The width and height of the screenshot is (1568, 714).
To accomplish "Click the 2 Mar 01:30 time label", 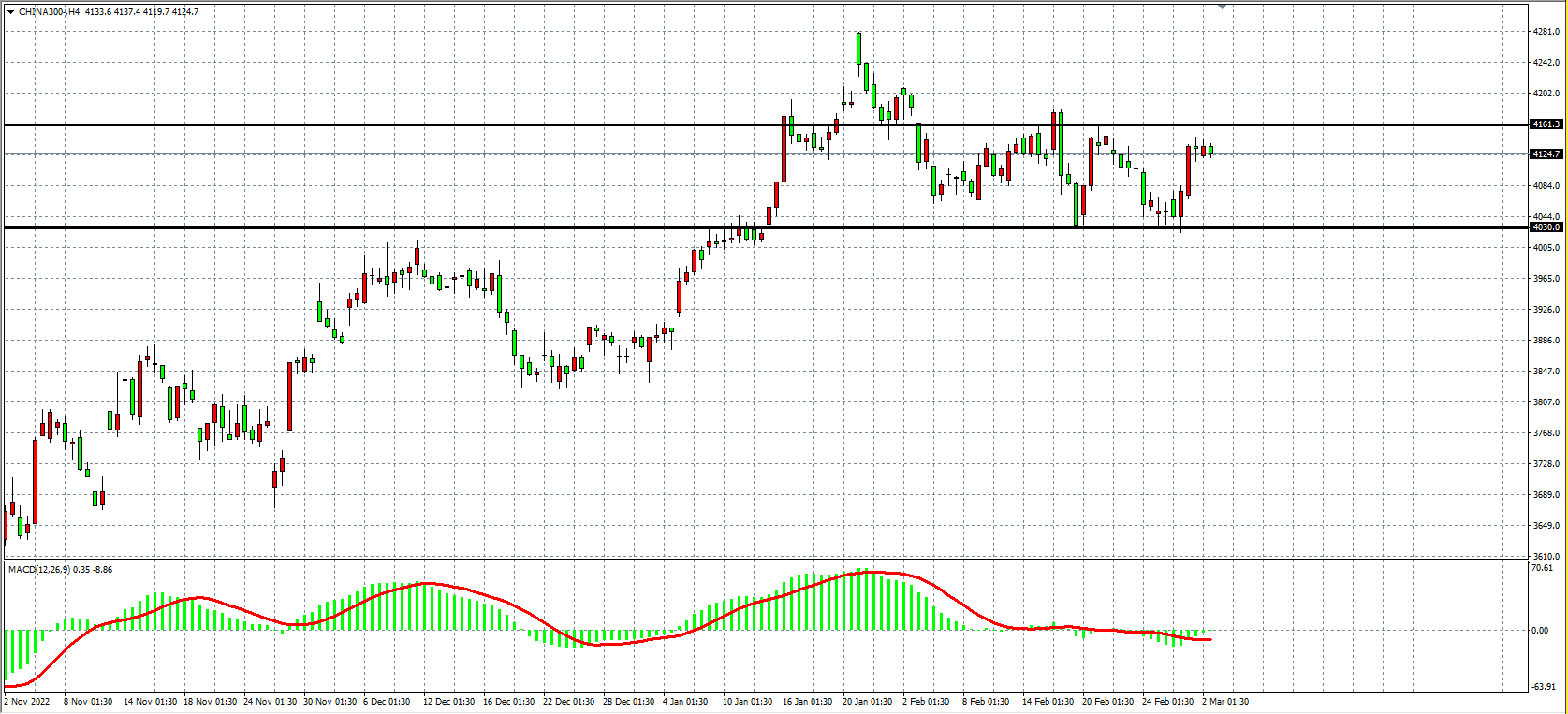I will (1224, 702).
